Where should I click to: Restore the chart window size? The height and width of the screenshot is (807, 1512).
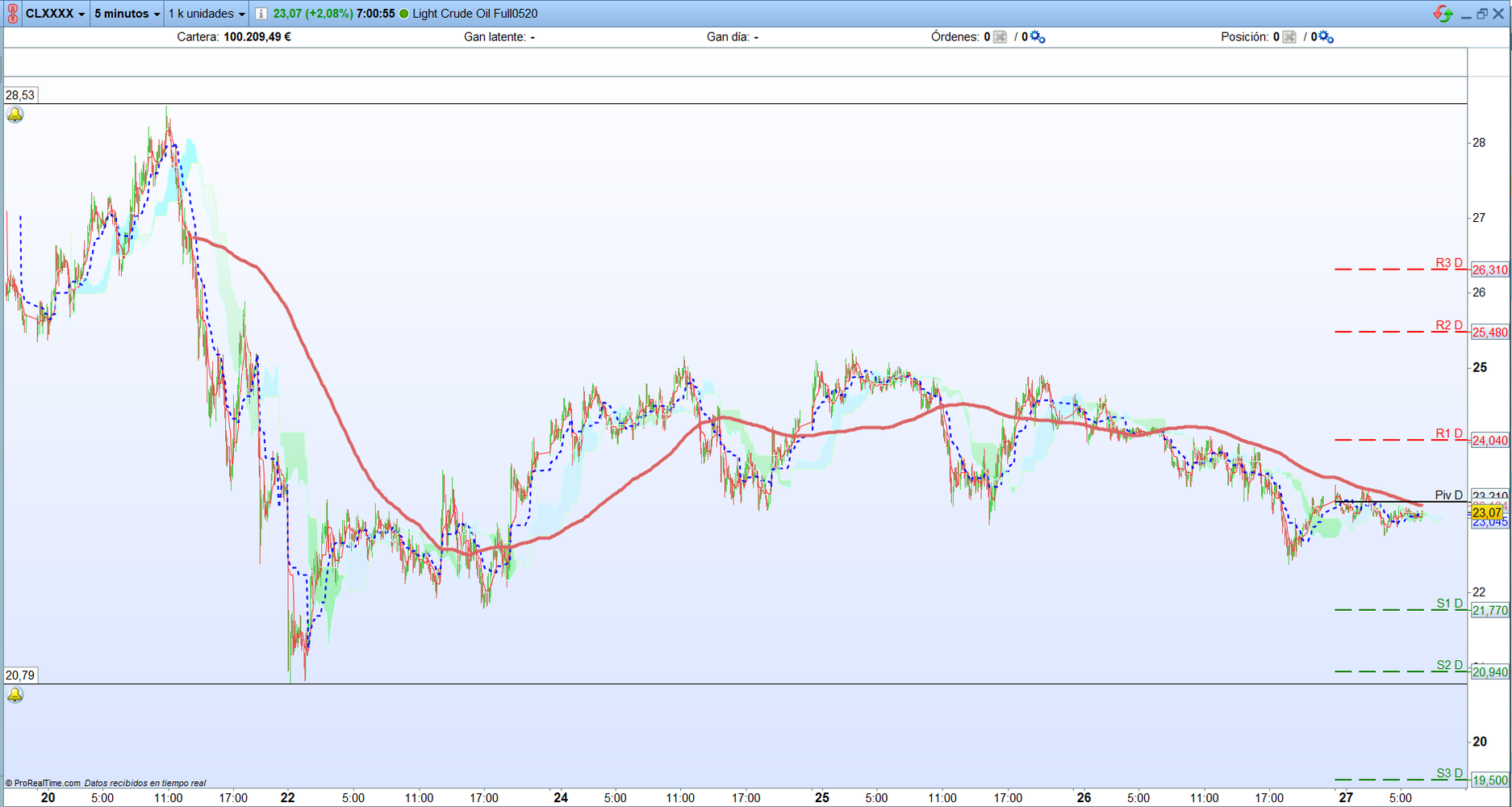pos(1482,14)
